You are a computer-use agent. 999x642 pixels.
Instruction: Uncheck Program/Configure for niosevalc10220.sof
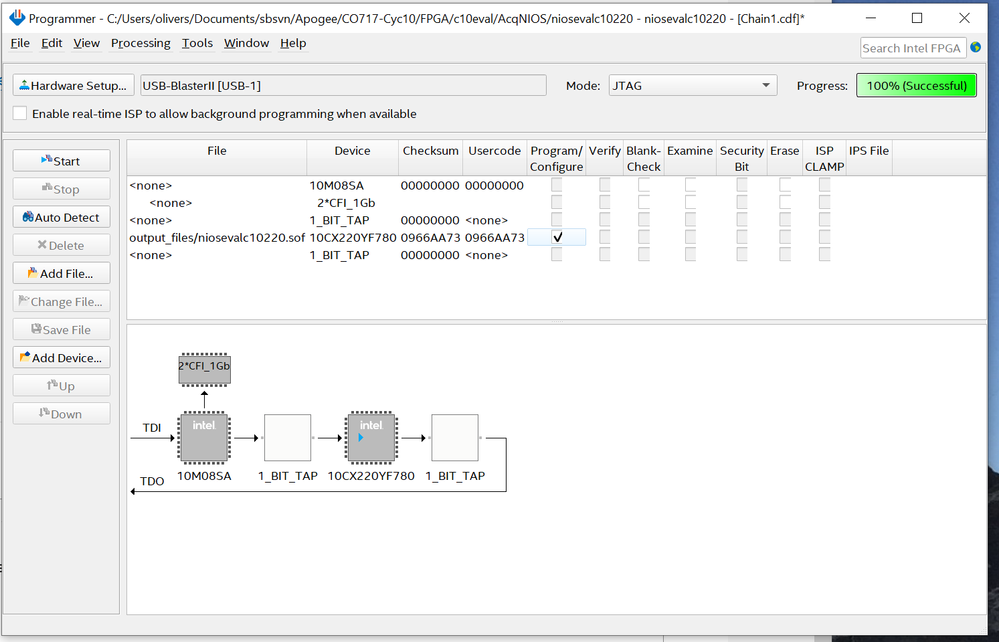(557, 237)
